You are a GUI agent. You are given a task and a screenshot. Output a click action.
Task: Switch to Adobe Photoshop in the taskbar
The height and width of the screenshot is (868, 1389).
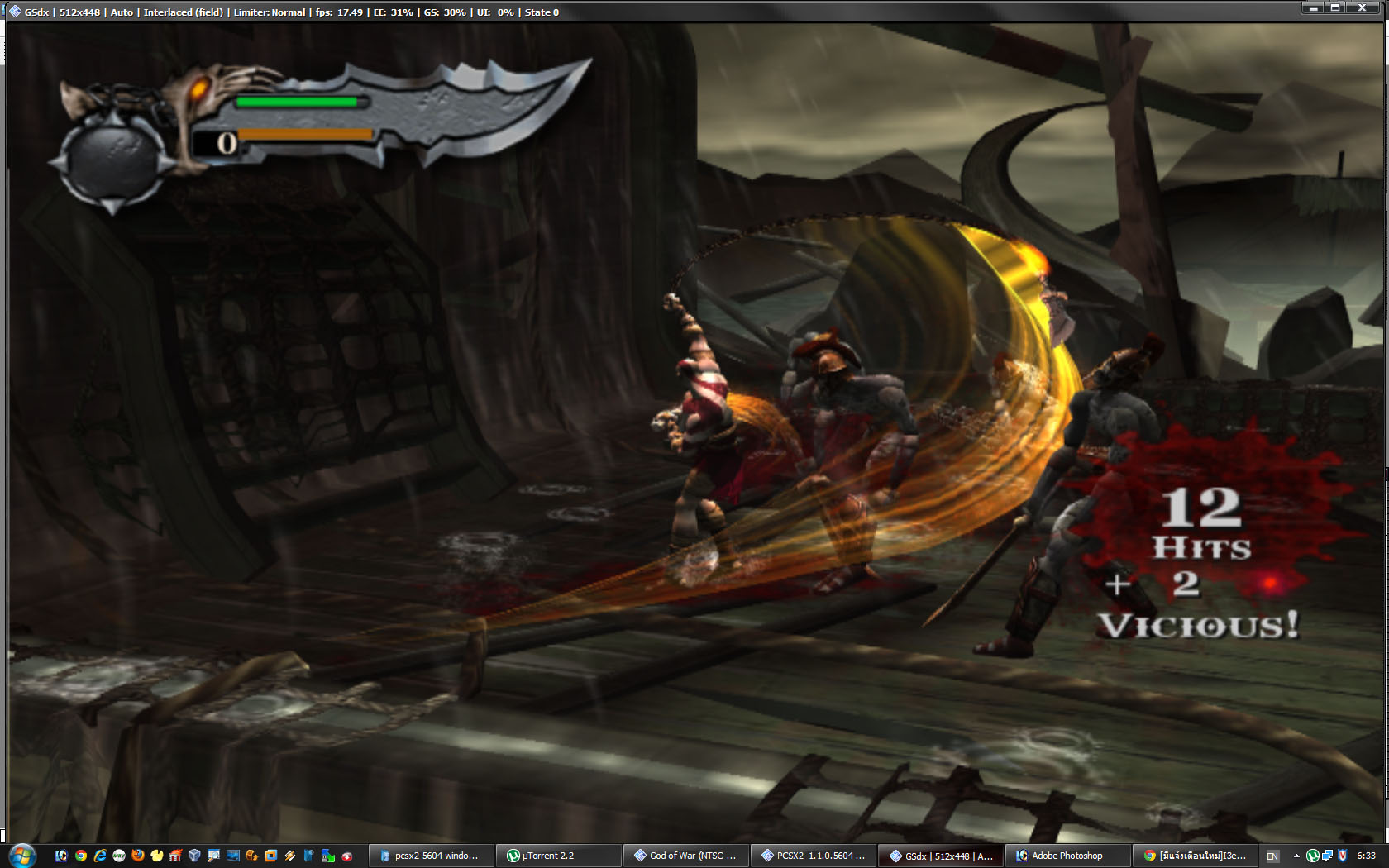click(1067, 856)
